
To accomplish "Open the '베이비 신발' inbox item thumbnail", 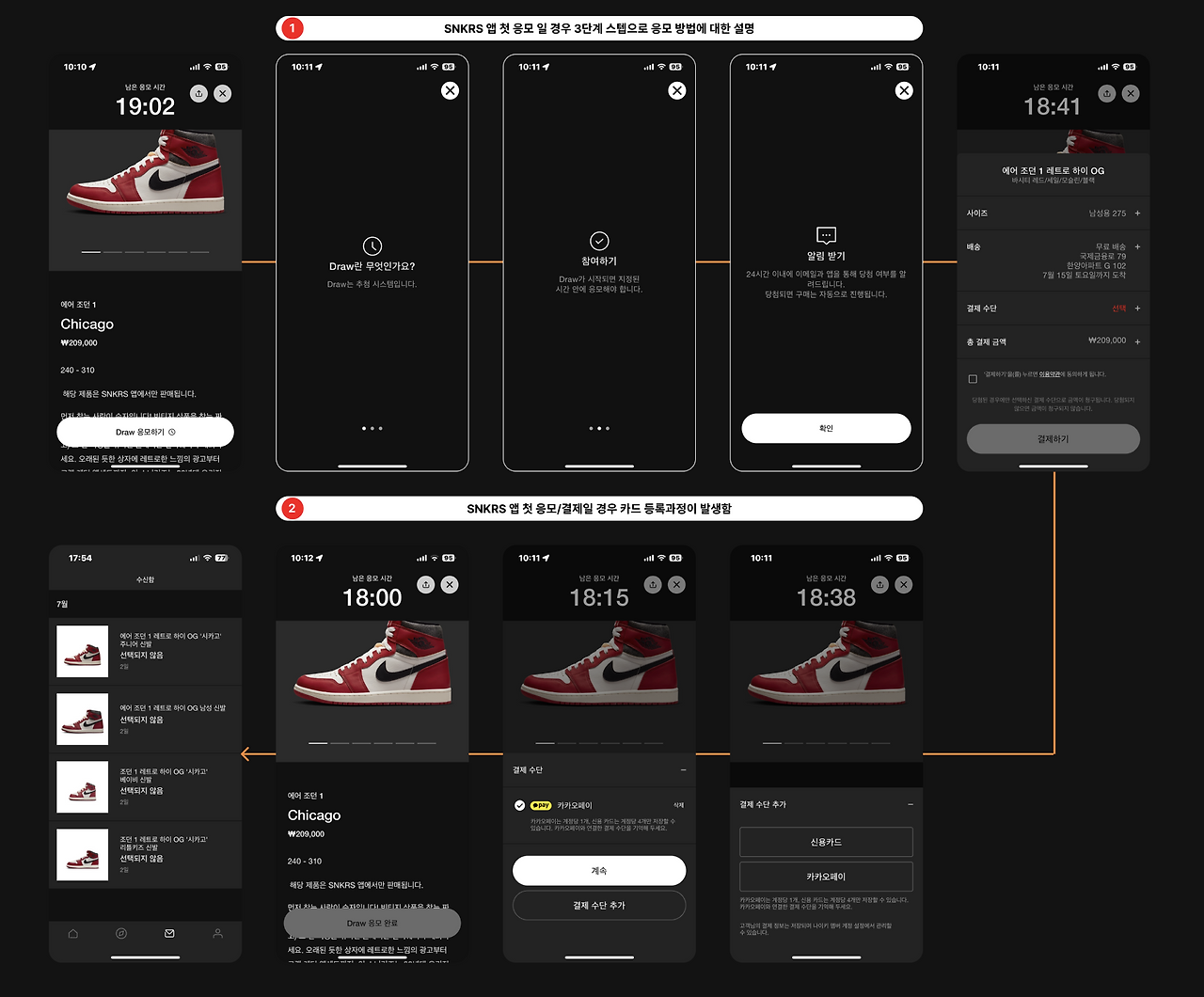I will (x=83, y=786).
